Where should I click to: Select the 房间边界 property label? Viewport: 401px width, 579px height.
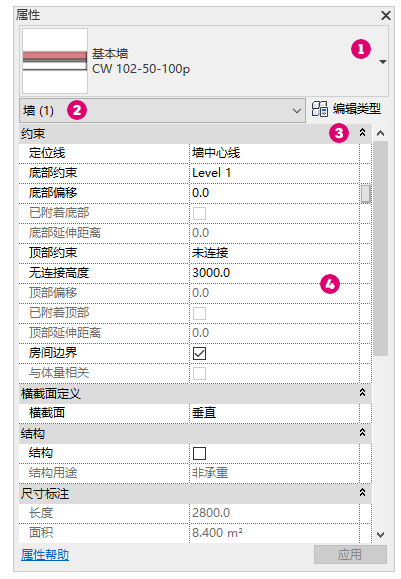pos(53,353)
